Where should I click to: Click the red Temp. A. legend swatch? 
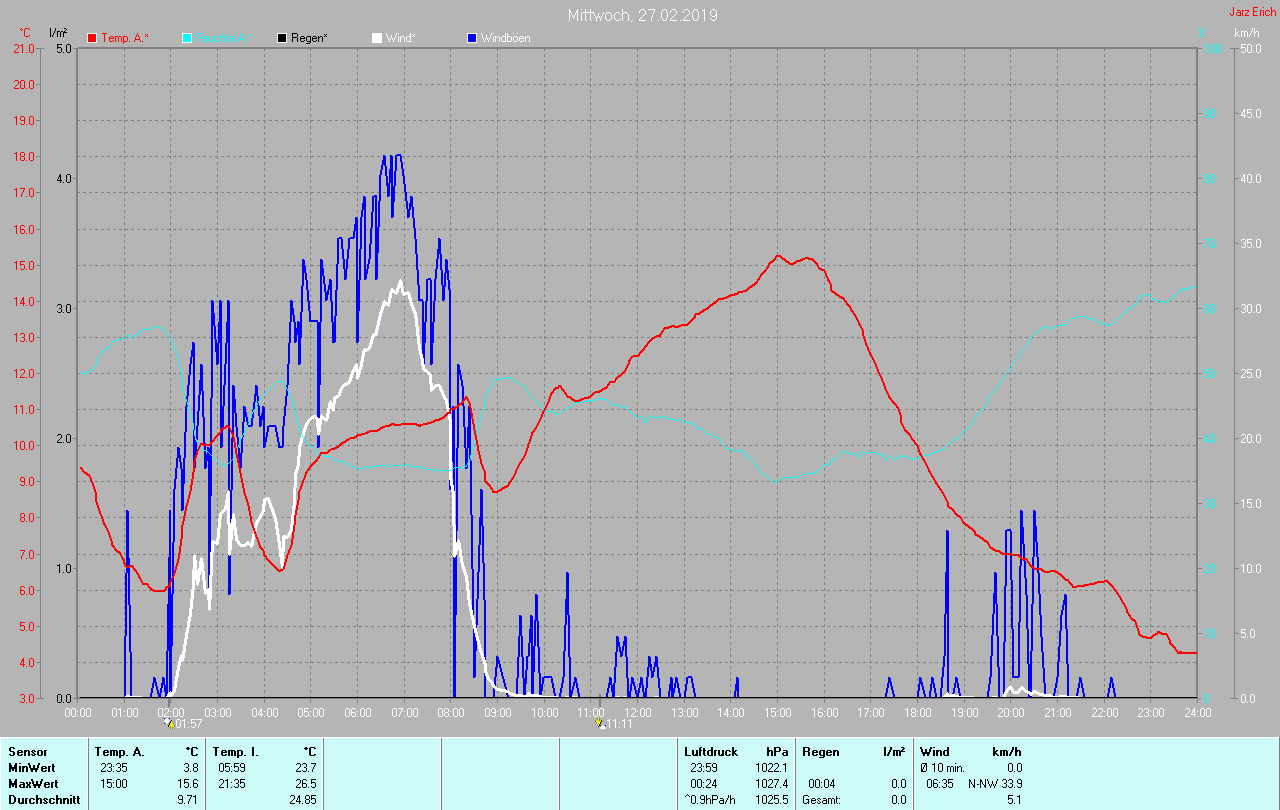coord(92,38)
